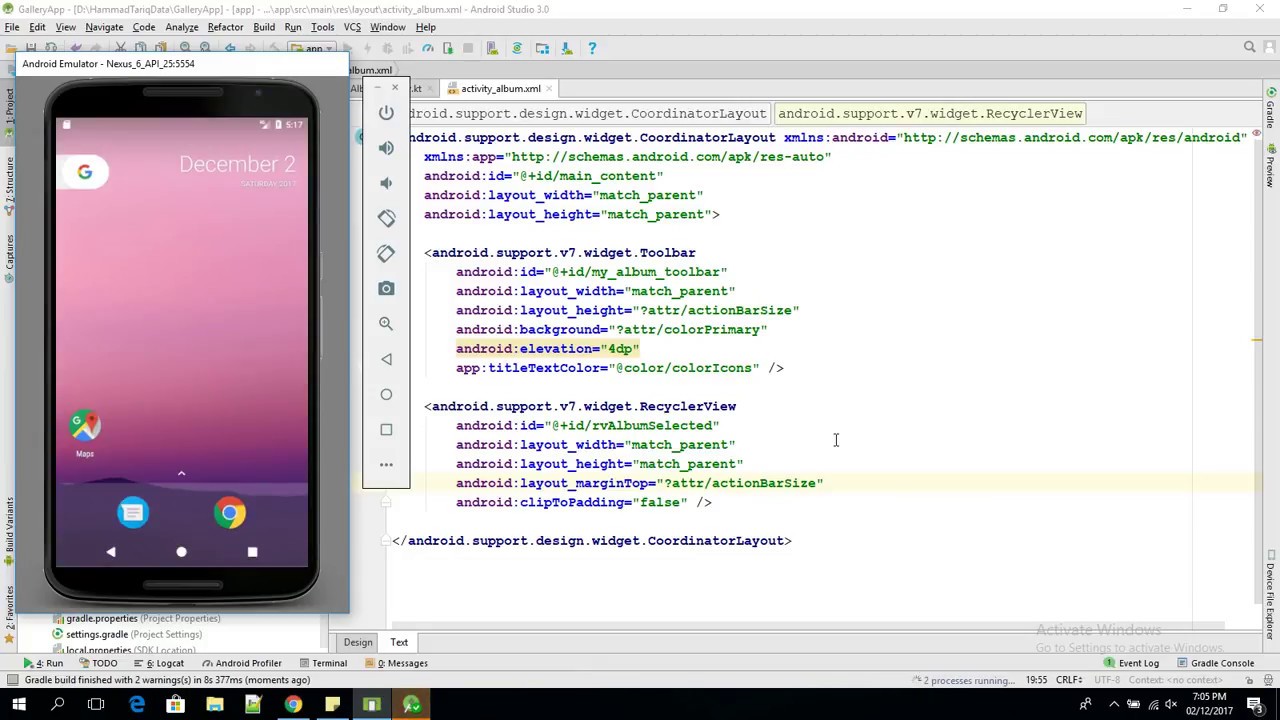Open the Analyze menu
The height and width of the screenshot is (720, 1280).
tap(182, 27)
